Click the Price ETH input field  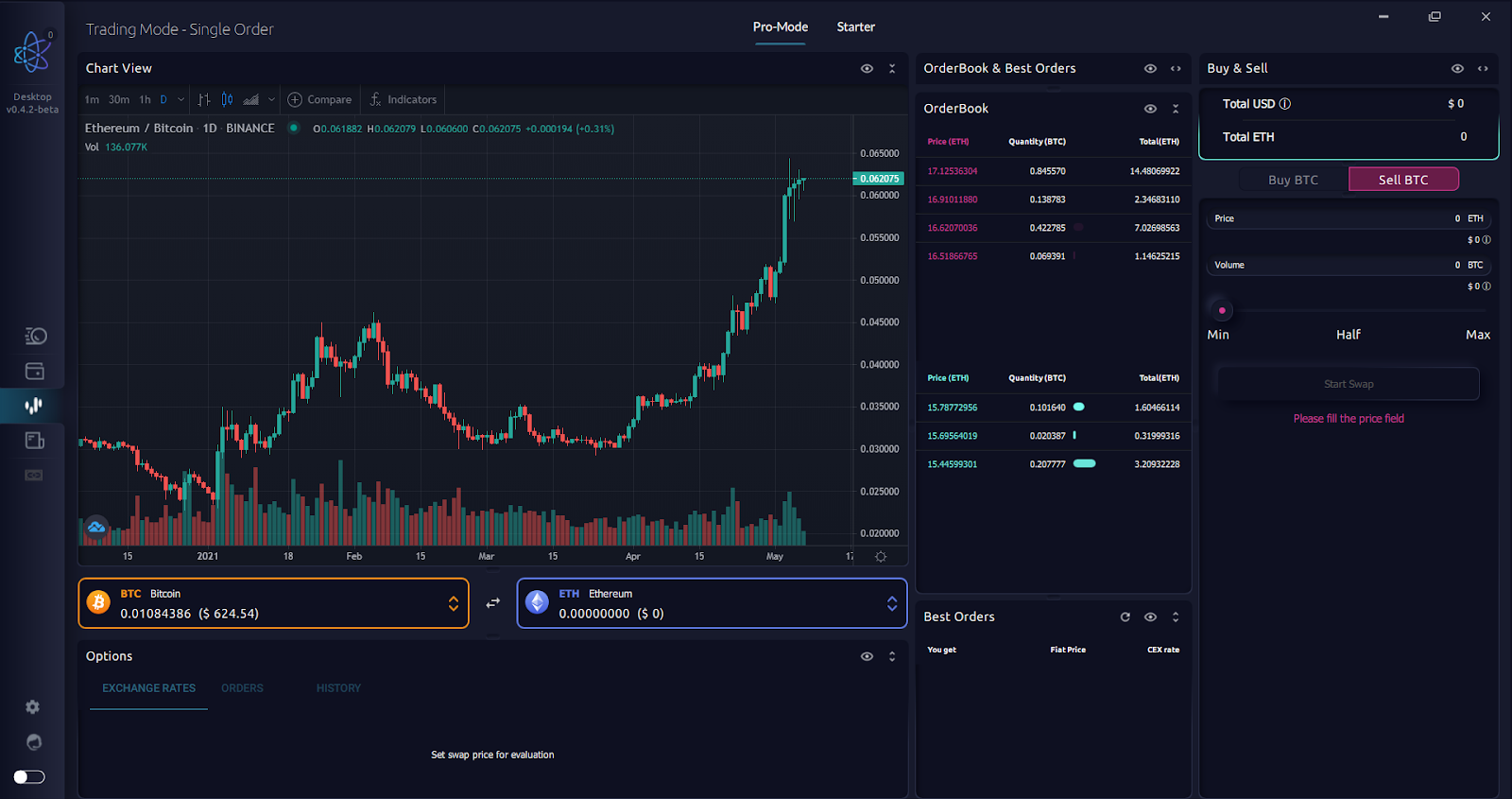point(1349,218)
